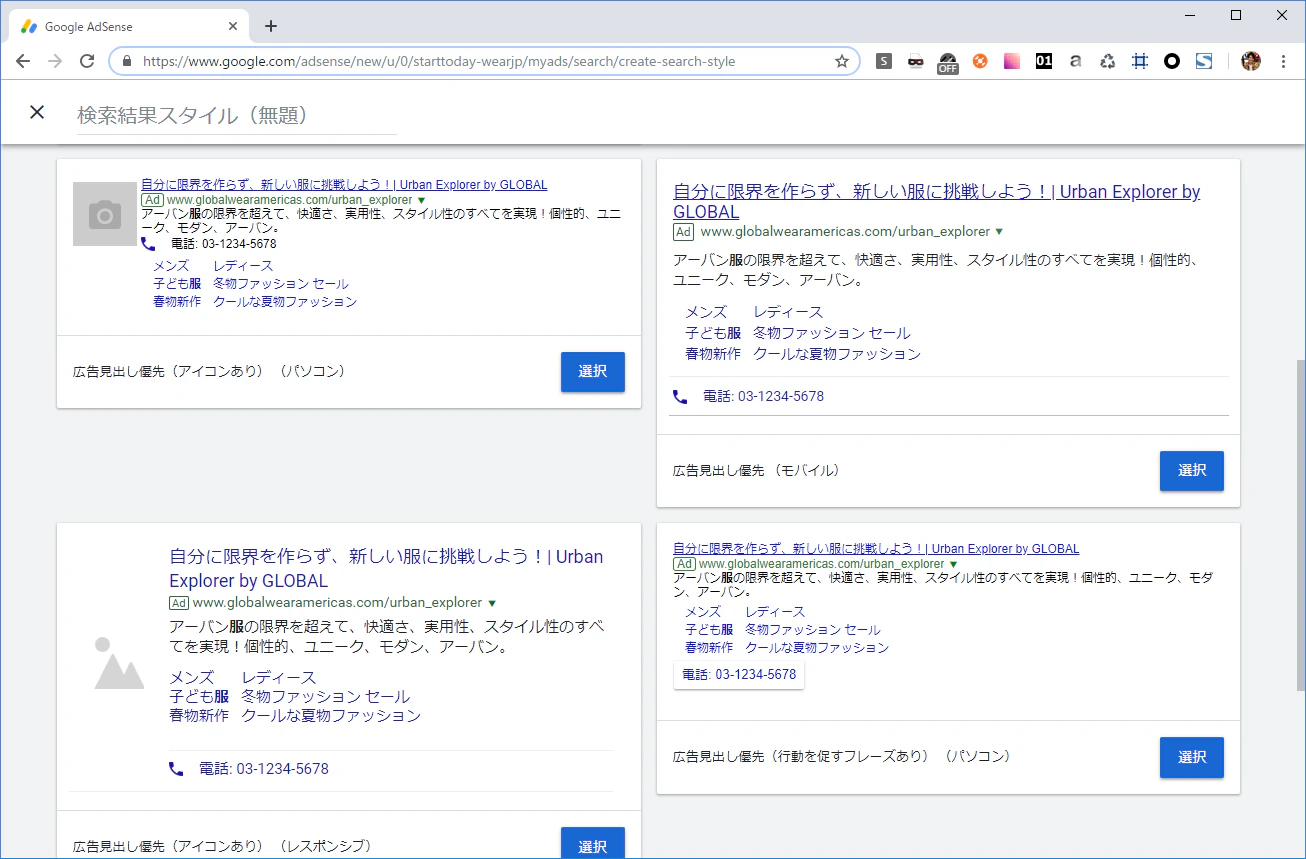Screen dimensions: 1306x859
Task: Reload the AdSense page
Action: pyautogui.click(x=87, y=61)
